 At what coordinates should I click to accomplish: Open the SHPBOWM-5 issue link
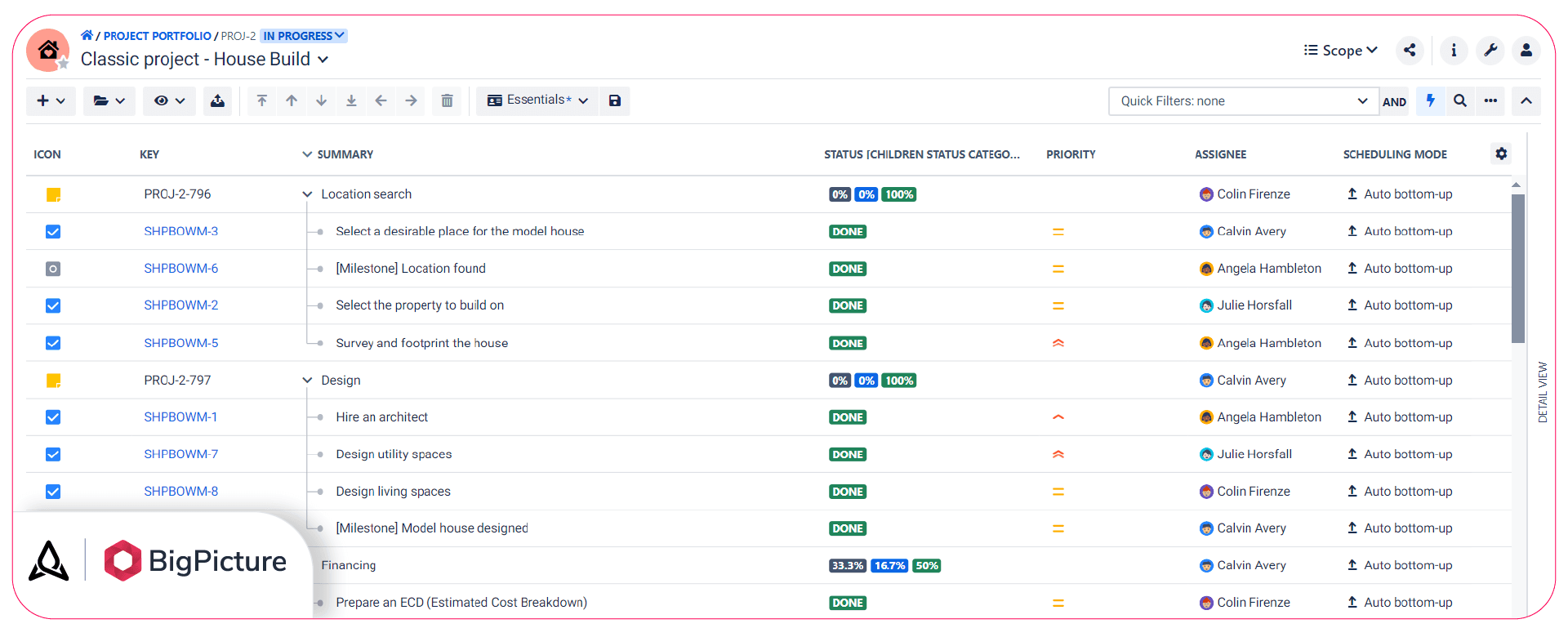click(x=180, y=343)
